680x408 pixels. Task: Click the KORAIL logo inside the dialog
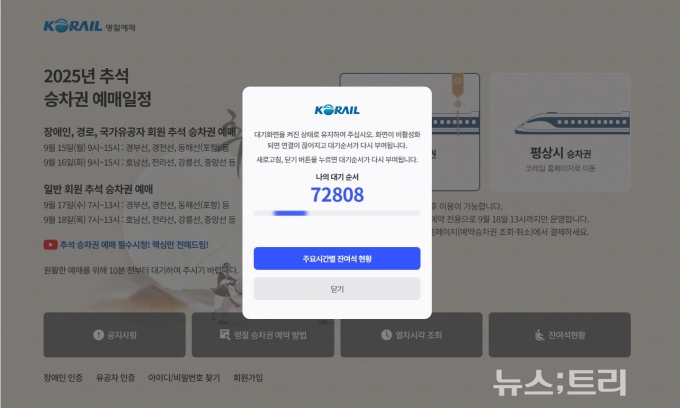coord(337,110)
